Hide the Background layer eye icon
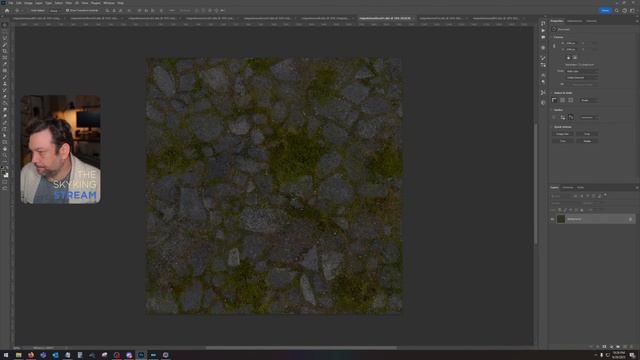640x360 pixels. pos(552,219)
